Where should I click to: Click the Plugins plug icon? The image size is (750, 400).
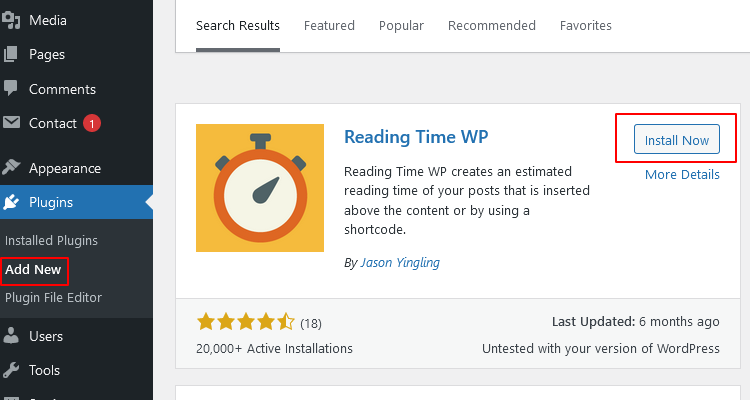12,202
